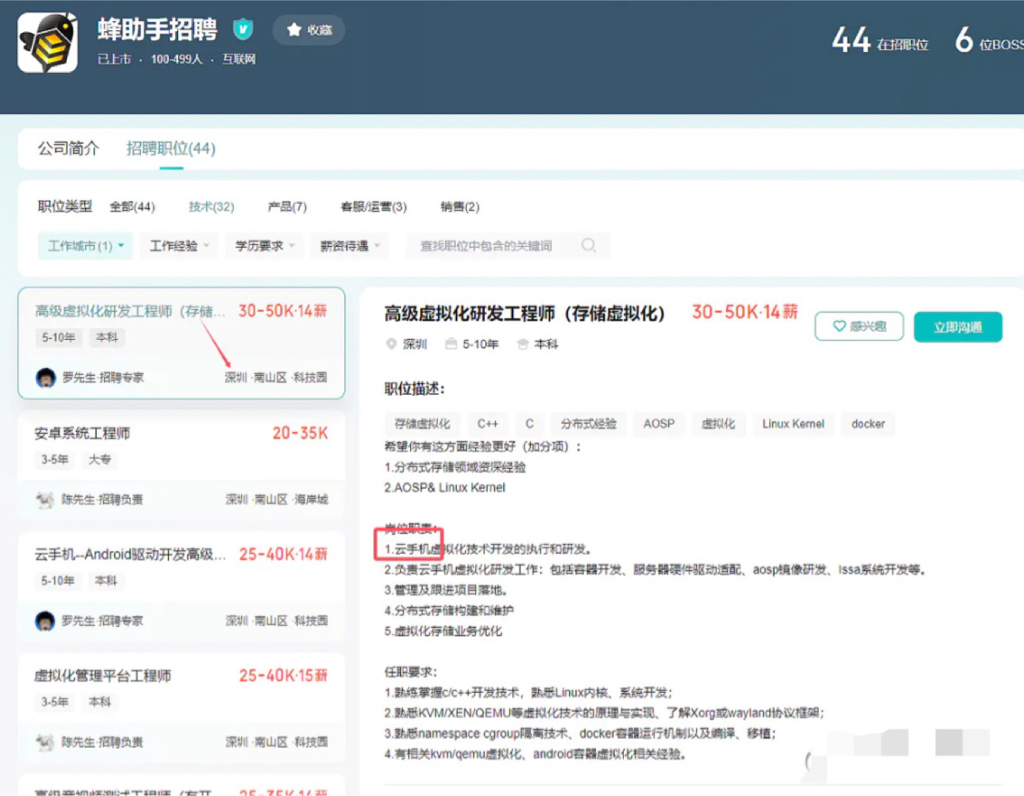Select job type filter 技术(32)
This screenshot has width=1024, height=796.
(211, 207)
